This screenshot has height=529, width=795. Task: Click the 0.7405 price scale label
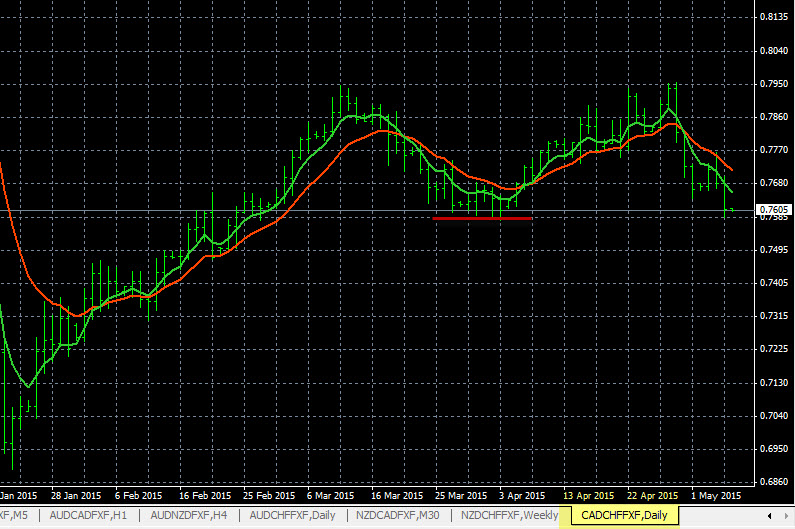[774, 283]
